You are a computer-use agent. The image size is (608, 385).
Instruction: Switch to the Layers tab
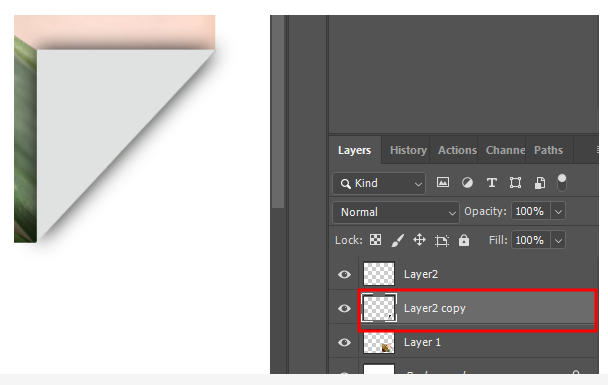point(354,150)
